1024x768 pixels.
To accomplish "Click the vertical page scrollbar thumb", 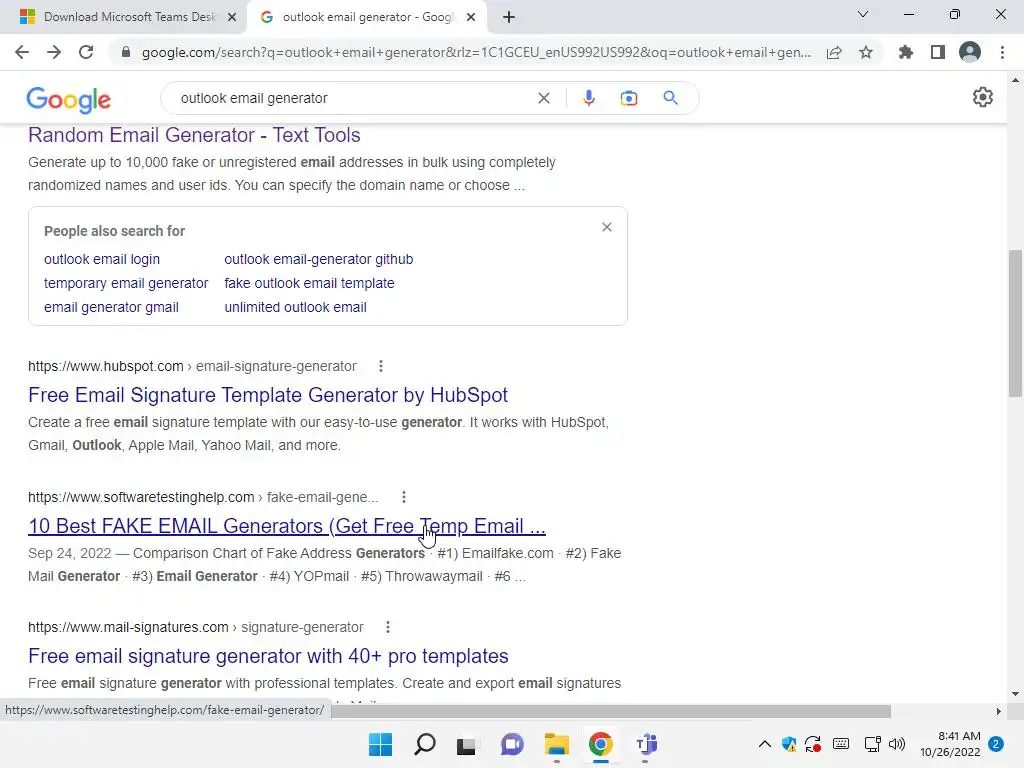I will (1015, 323).
